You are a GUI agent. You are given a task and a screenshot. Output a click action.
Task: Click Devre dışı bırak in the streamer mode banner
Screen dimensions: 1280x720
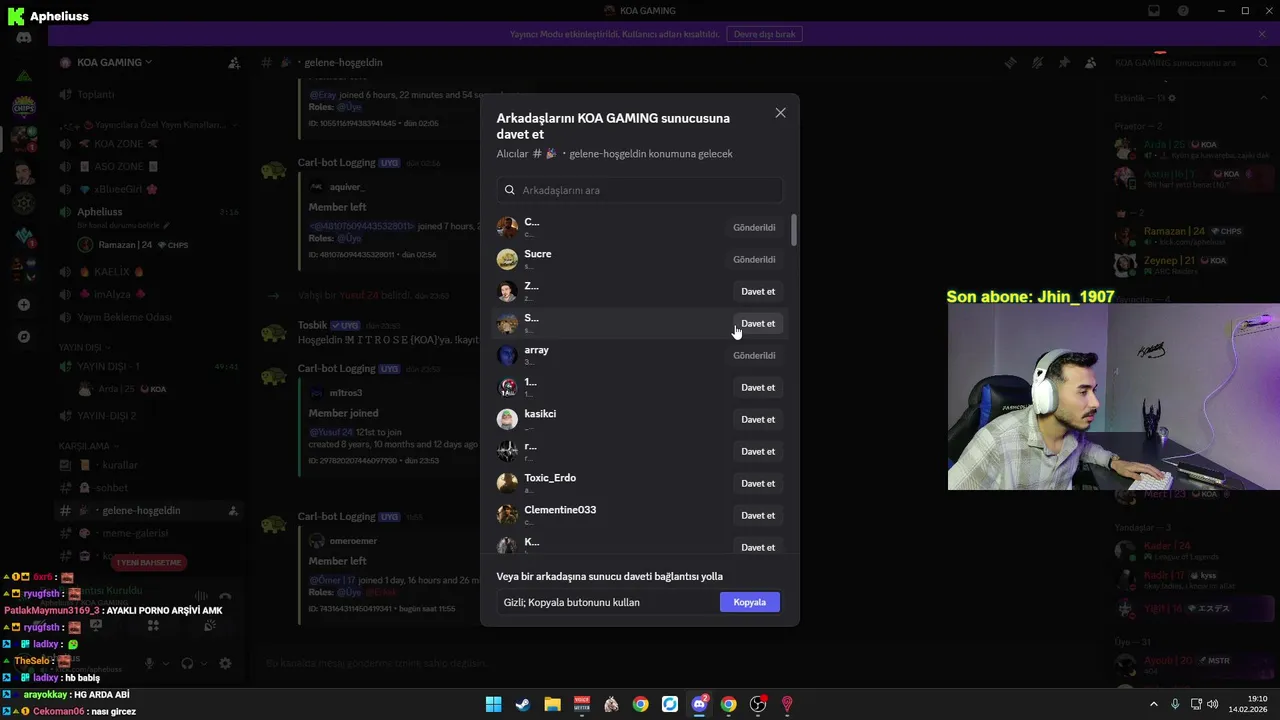767,34
